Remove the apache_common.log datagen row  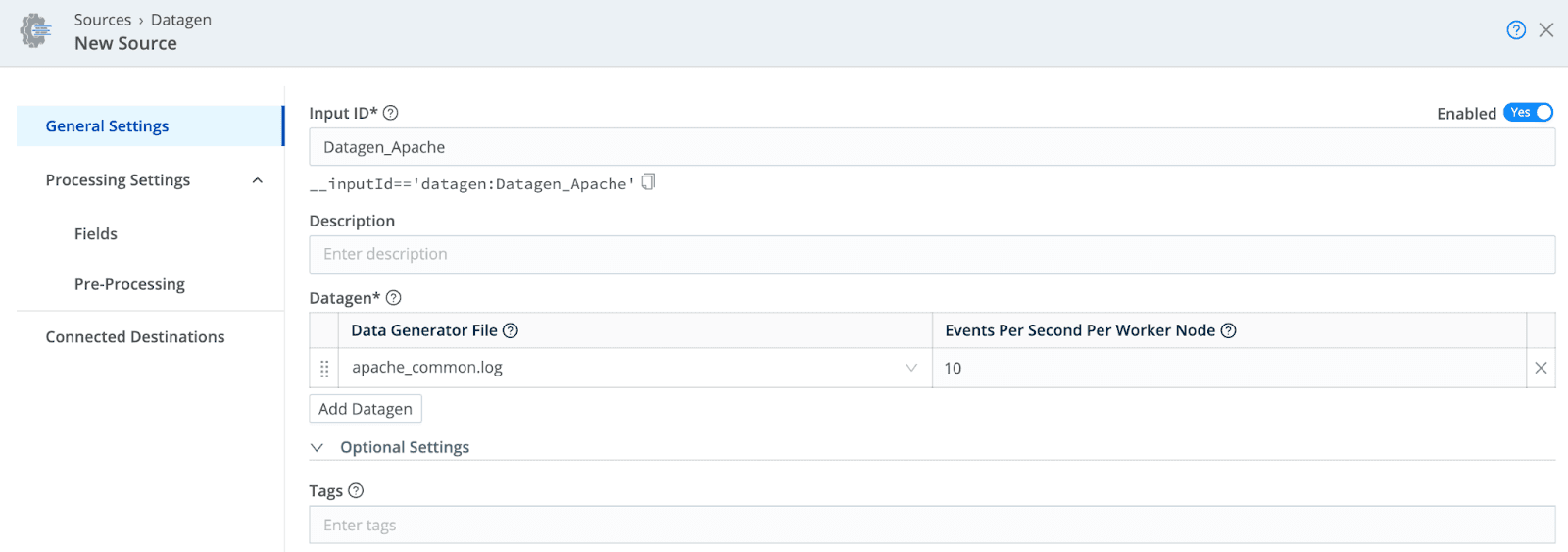(x=1541, y=369)
